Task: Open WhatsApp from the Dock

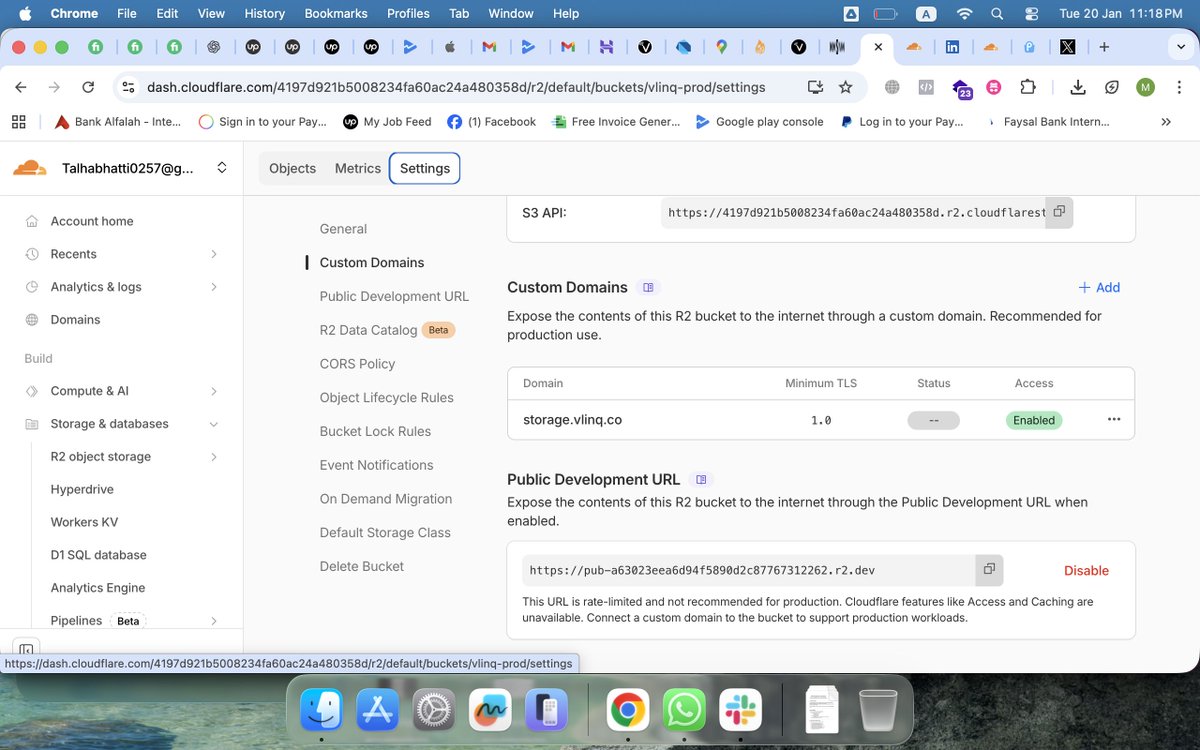Action: pyautogui.click(x=684, y=710)
